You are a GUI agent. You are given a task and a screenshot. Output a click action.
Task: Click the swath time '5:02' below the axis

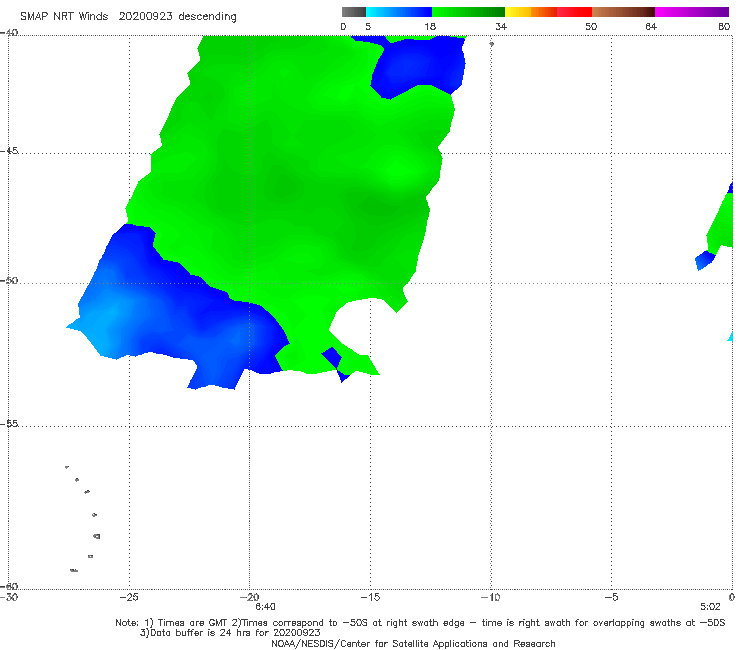pos(710,607)
